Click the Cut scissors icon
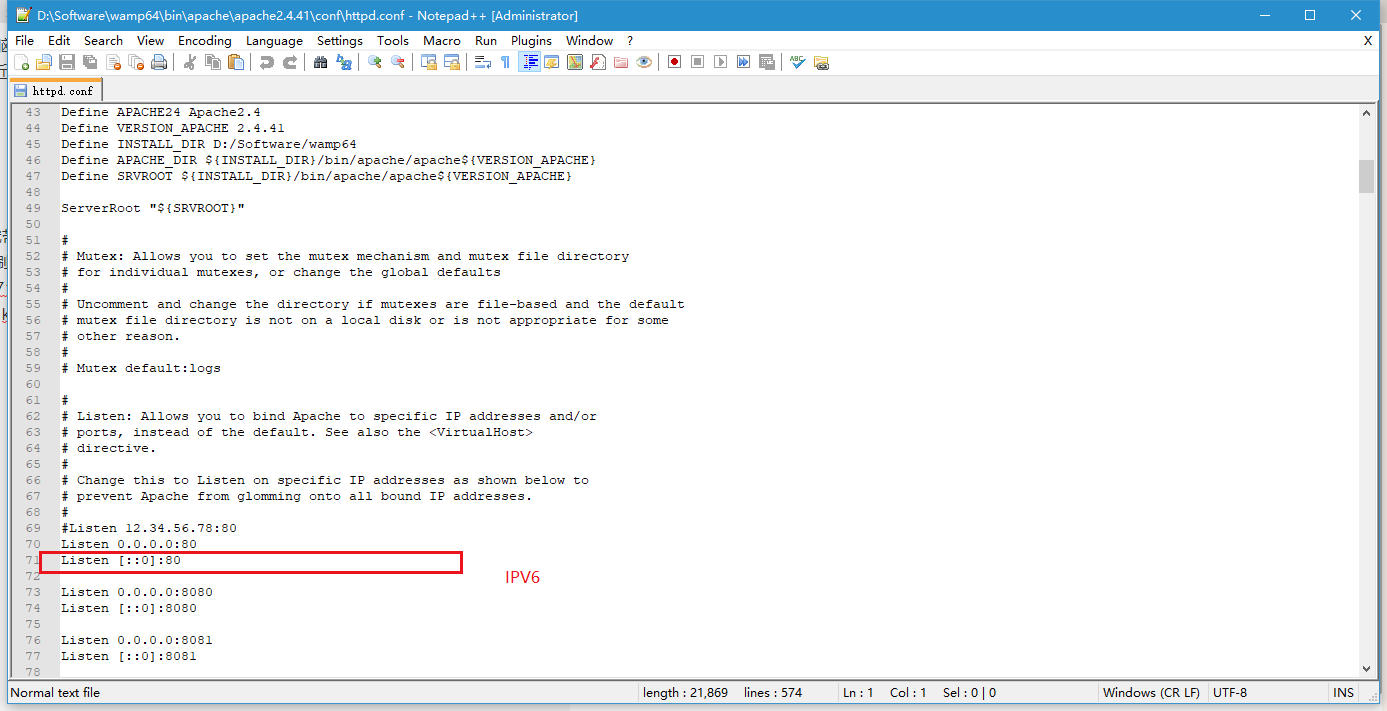The image size is (1387, 711). [189, 62]
